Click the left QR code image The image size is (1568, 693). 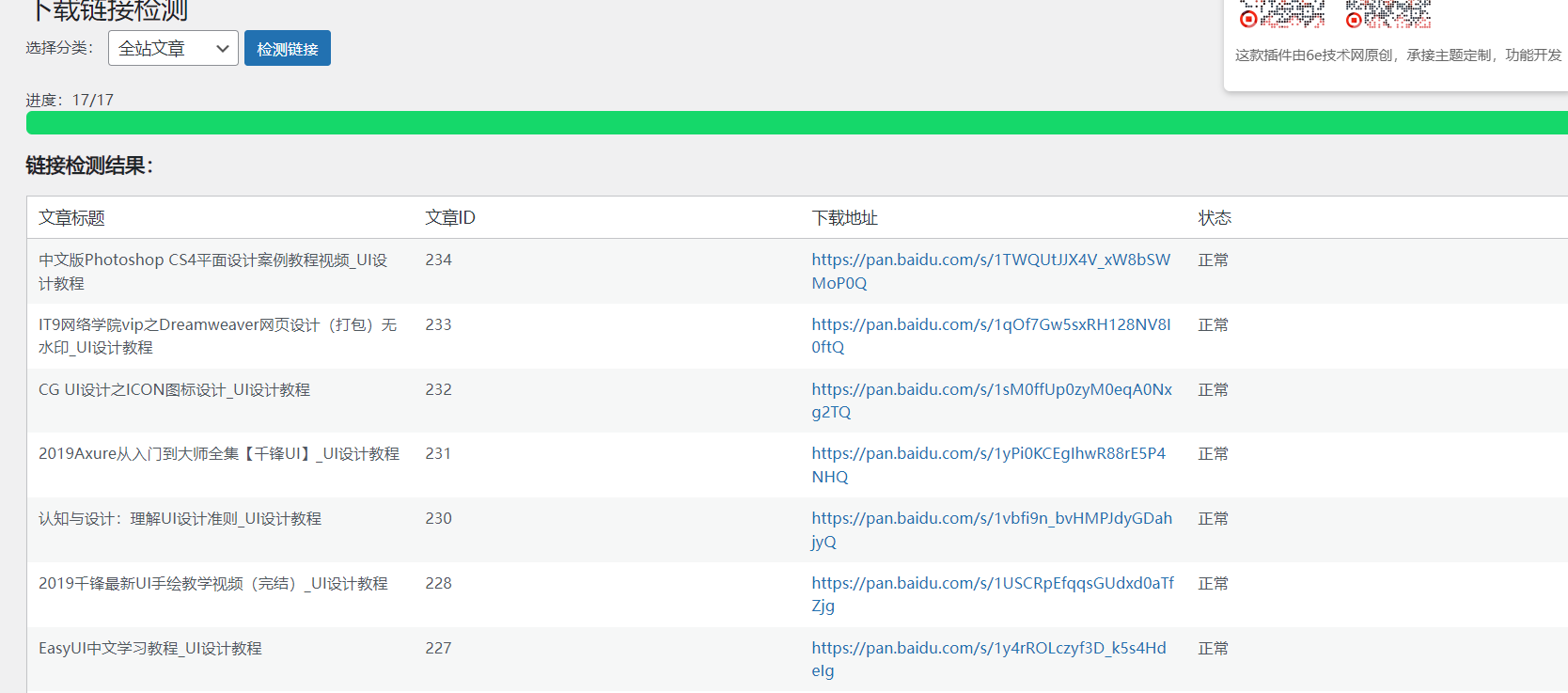(x=1281, y=13)
